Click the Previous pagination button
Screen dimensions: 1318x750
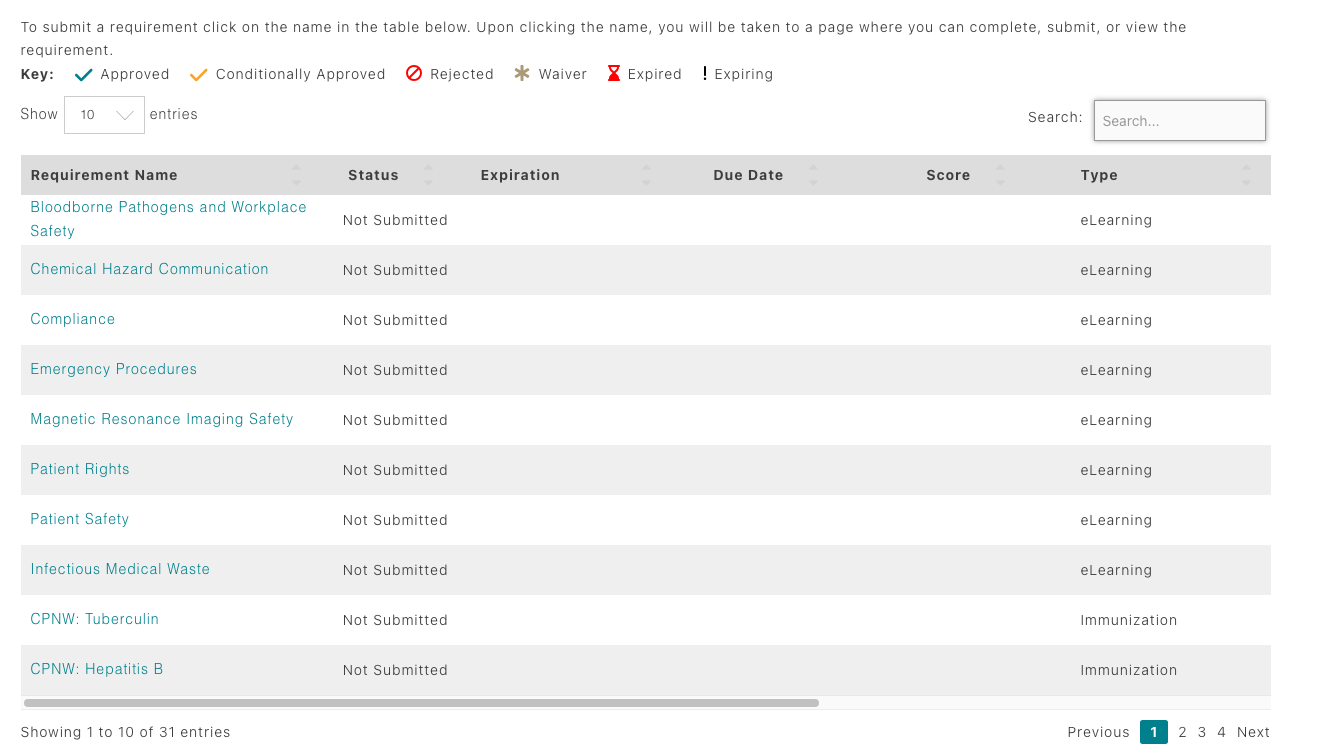tap(1098, 732)
